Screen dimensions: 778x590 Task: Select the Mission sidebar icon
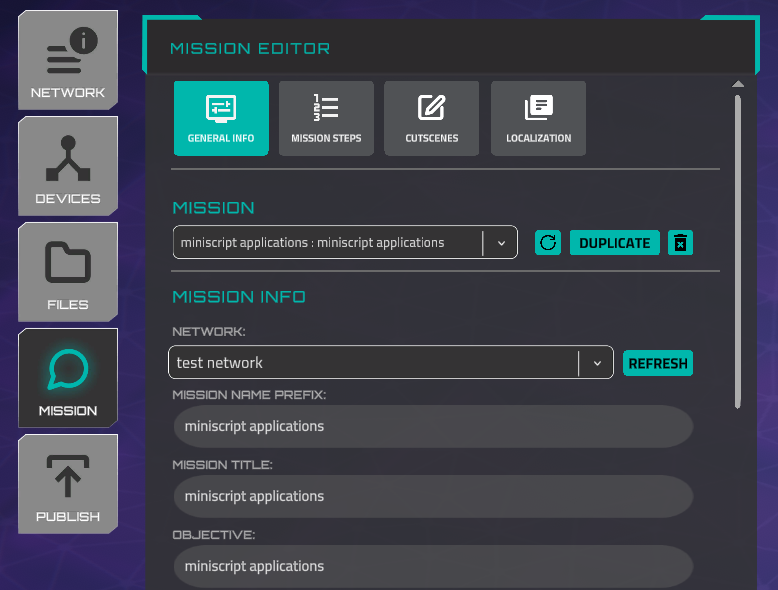coord(67,378)
